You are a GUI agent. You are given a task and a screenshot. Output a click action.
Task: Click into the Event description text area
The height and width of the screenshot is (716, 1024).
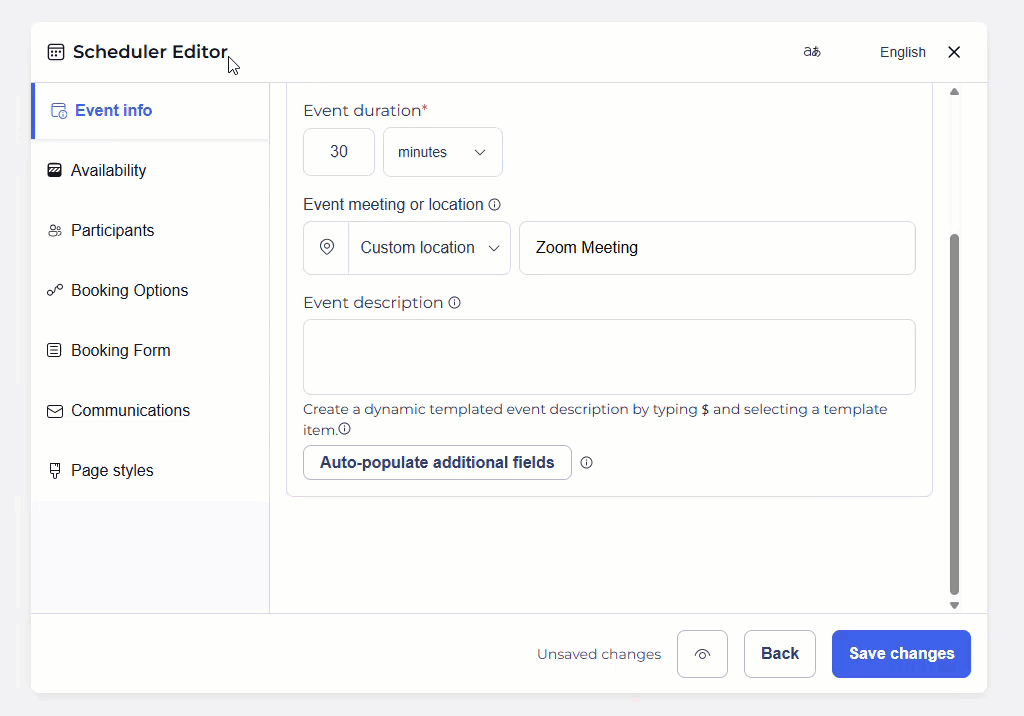pos(609,357)
